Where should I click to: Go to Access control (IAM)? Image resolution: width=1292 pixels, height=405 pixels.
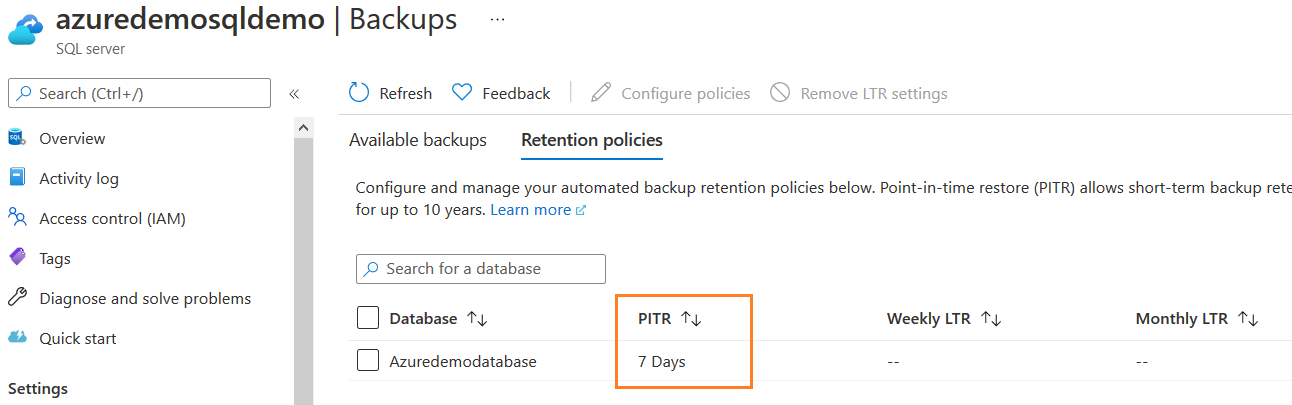(x=112, y=219)
